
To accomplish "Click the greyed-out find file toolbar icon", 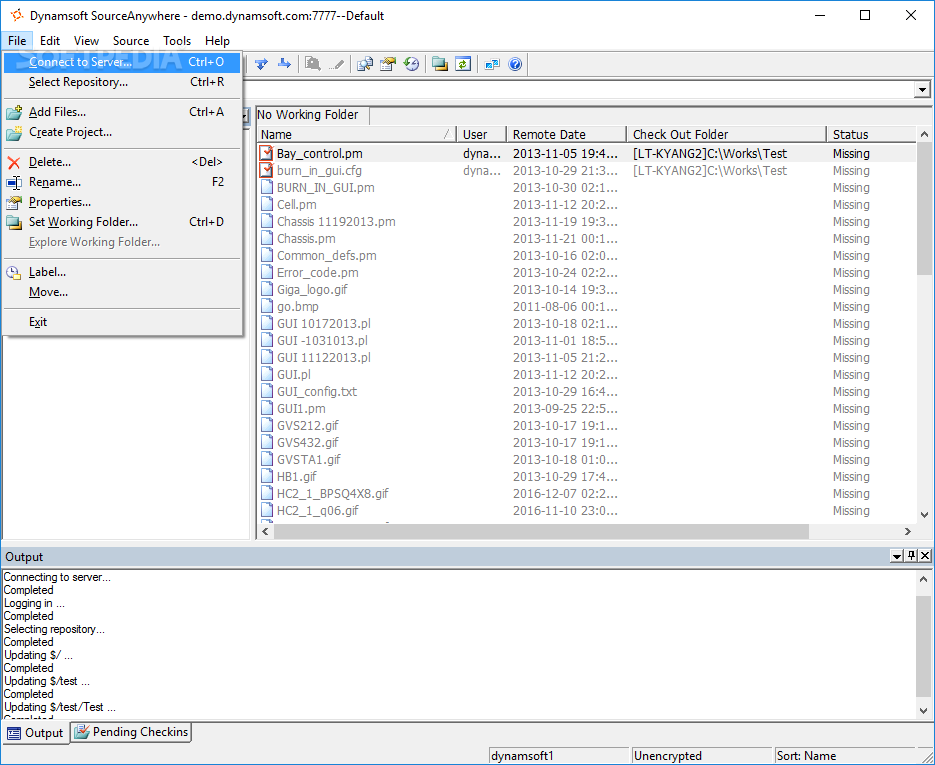I will [x=312, y=64].
